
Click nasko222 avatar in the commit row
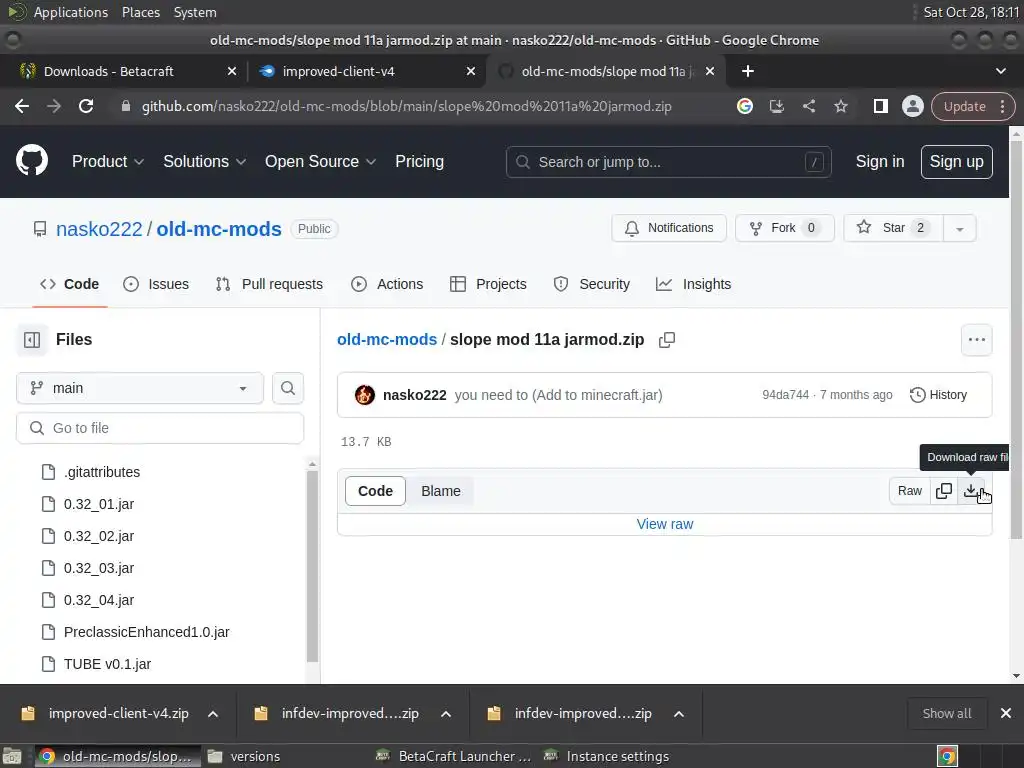365,394
